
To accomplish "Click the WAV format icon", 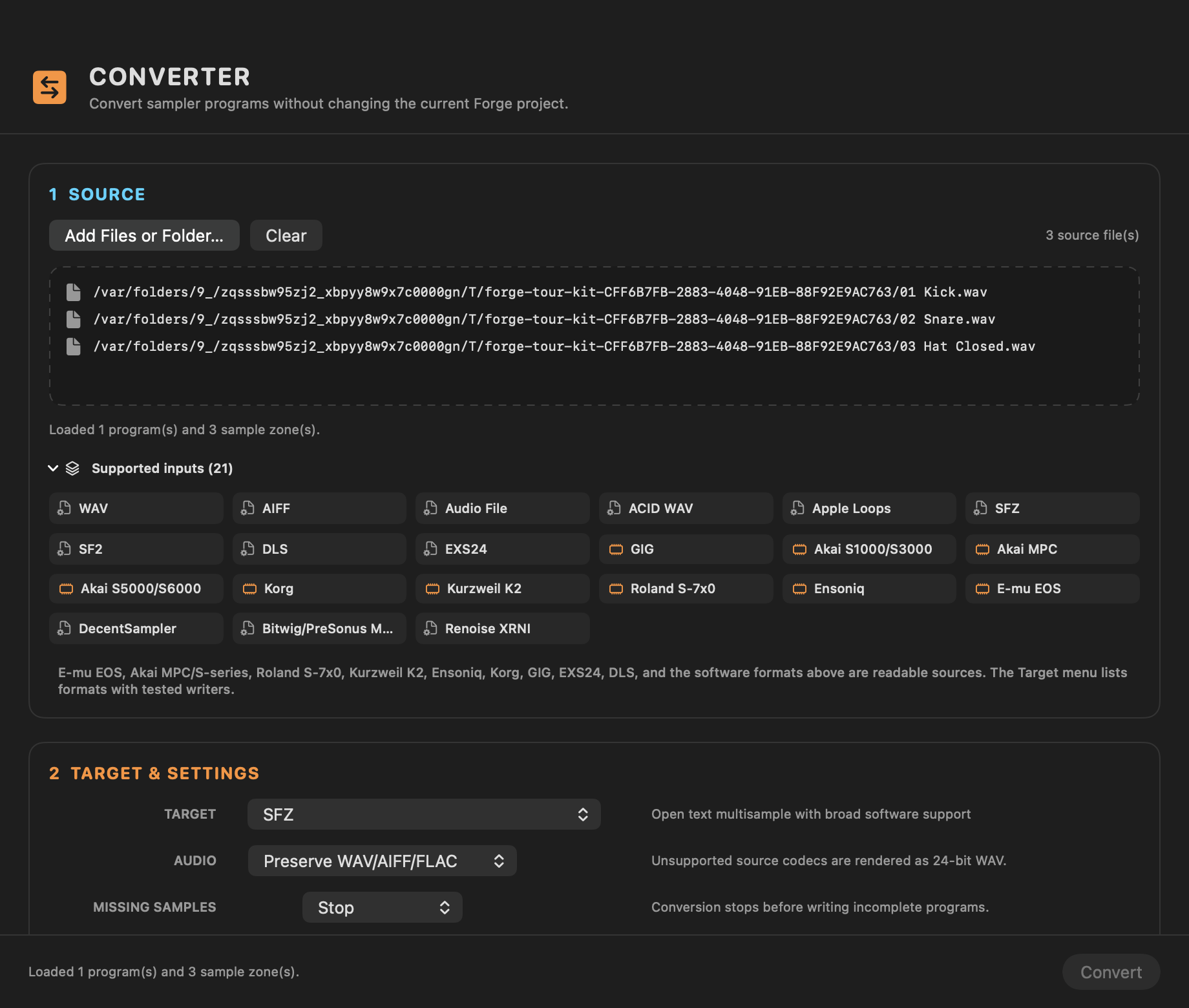I will tap(64, 509).
